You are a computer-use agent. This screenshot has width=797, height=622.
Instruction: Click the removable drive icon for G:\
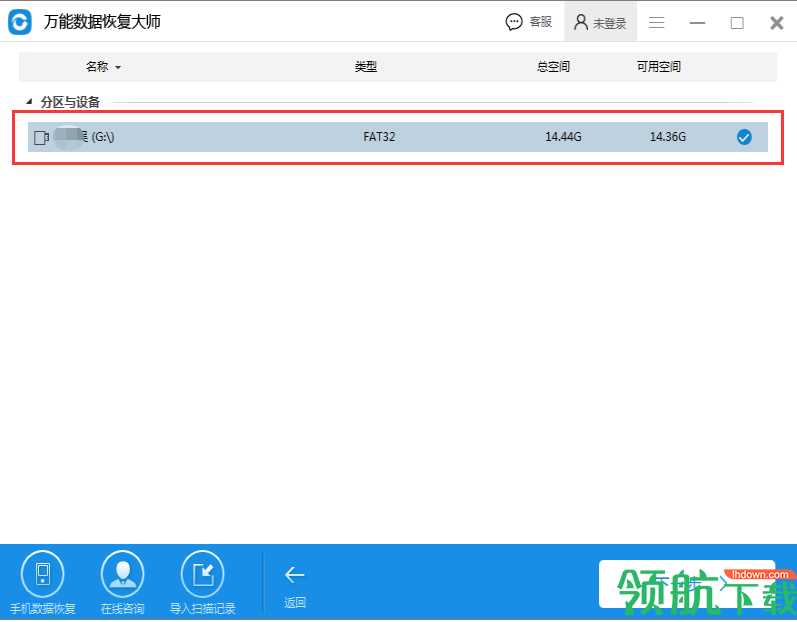click(x=41, y=137)
